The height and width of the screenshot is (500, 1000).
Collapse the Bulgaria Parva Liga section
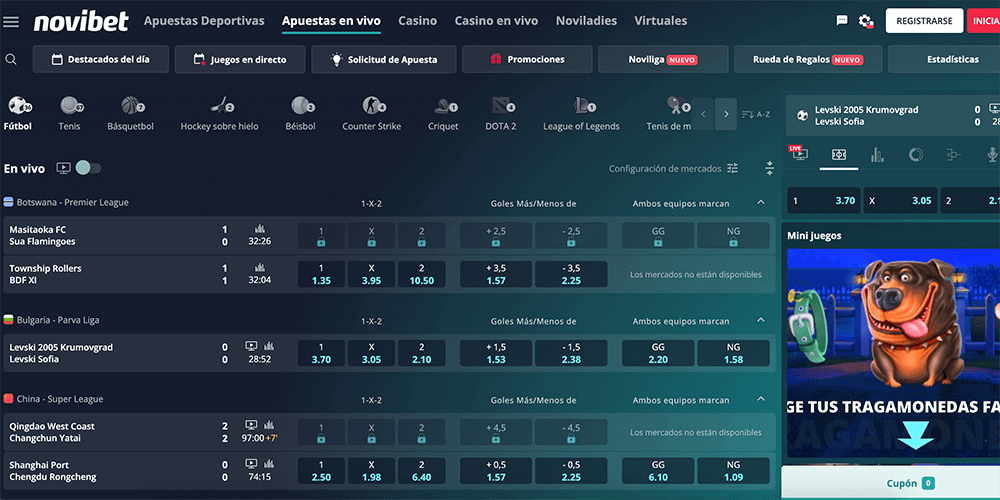(761, 321)
